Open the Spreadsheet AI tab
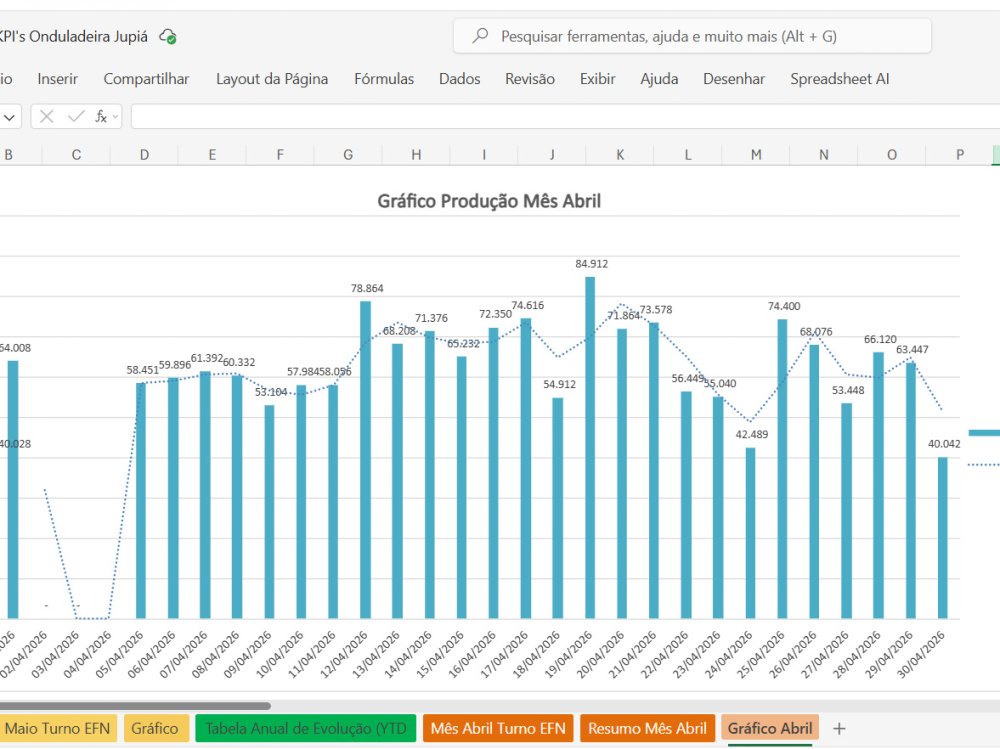This screenshot has height=749, width=1000. [x=839, y=79]
